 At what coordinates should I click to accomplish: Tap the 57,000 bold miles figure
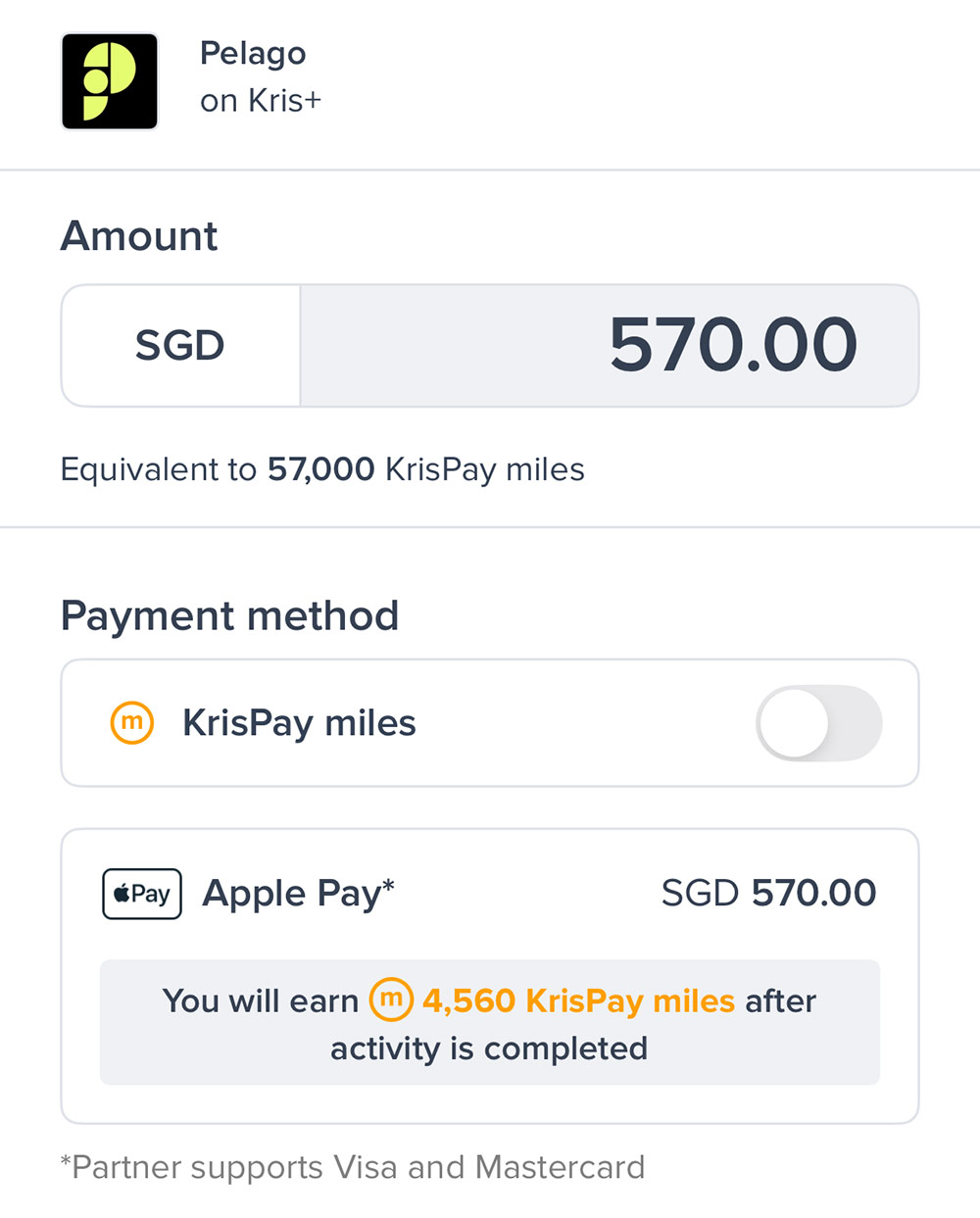(x=320, y=469)
